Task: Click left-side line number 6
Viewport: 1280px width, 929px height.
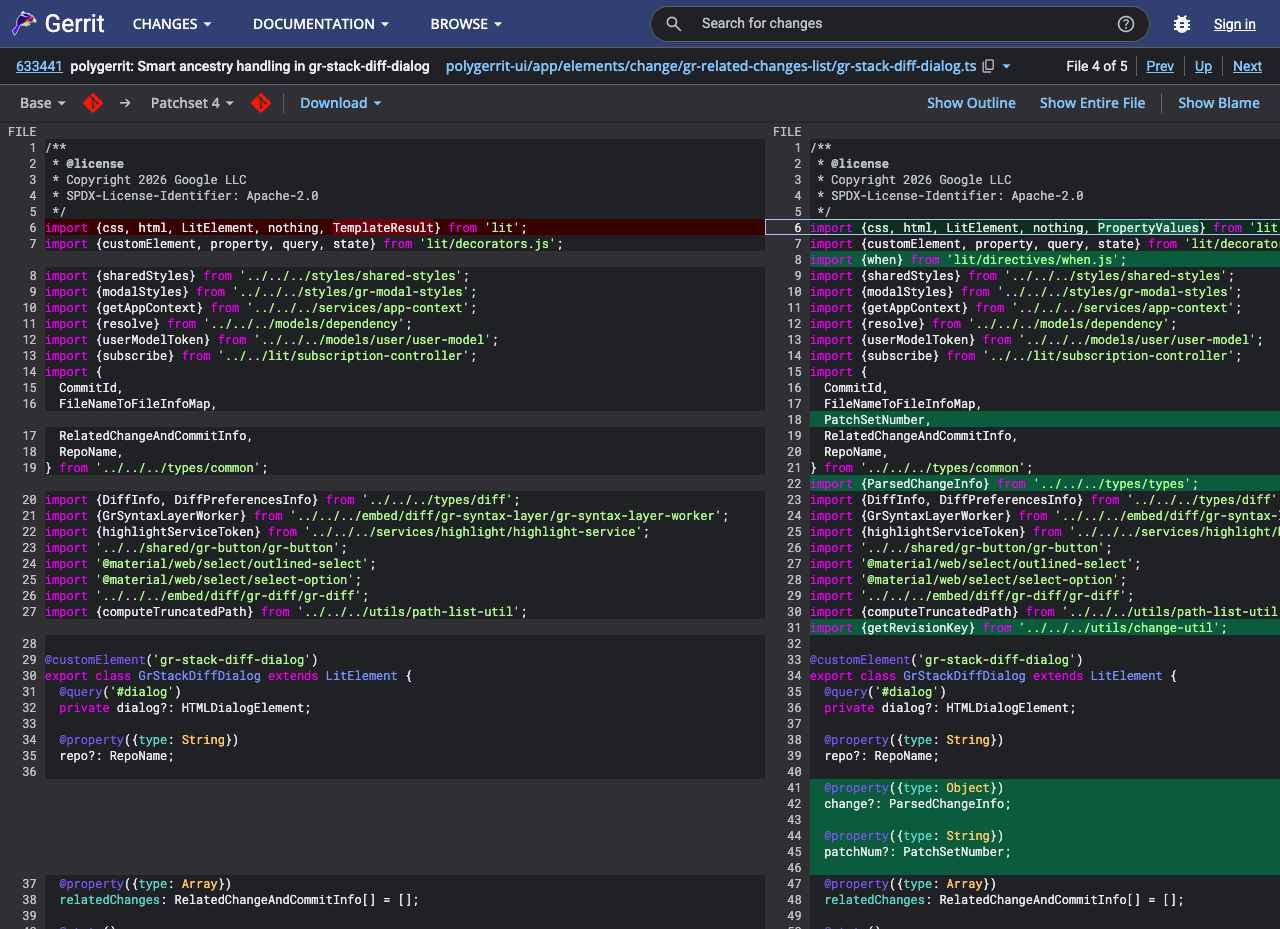Action: (x=33, y=228)
